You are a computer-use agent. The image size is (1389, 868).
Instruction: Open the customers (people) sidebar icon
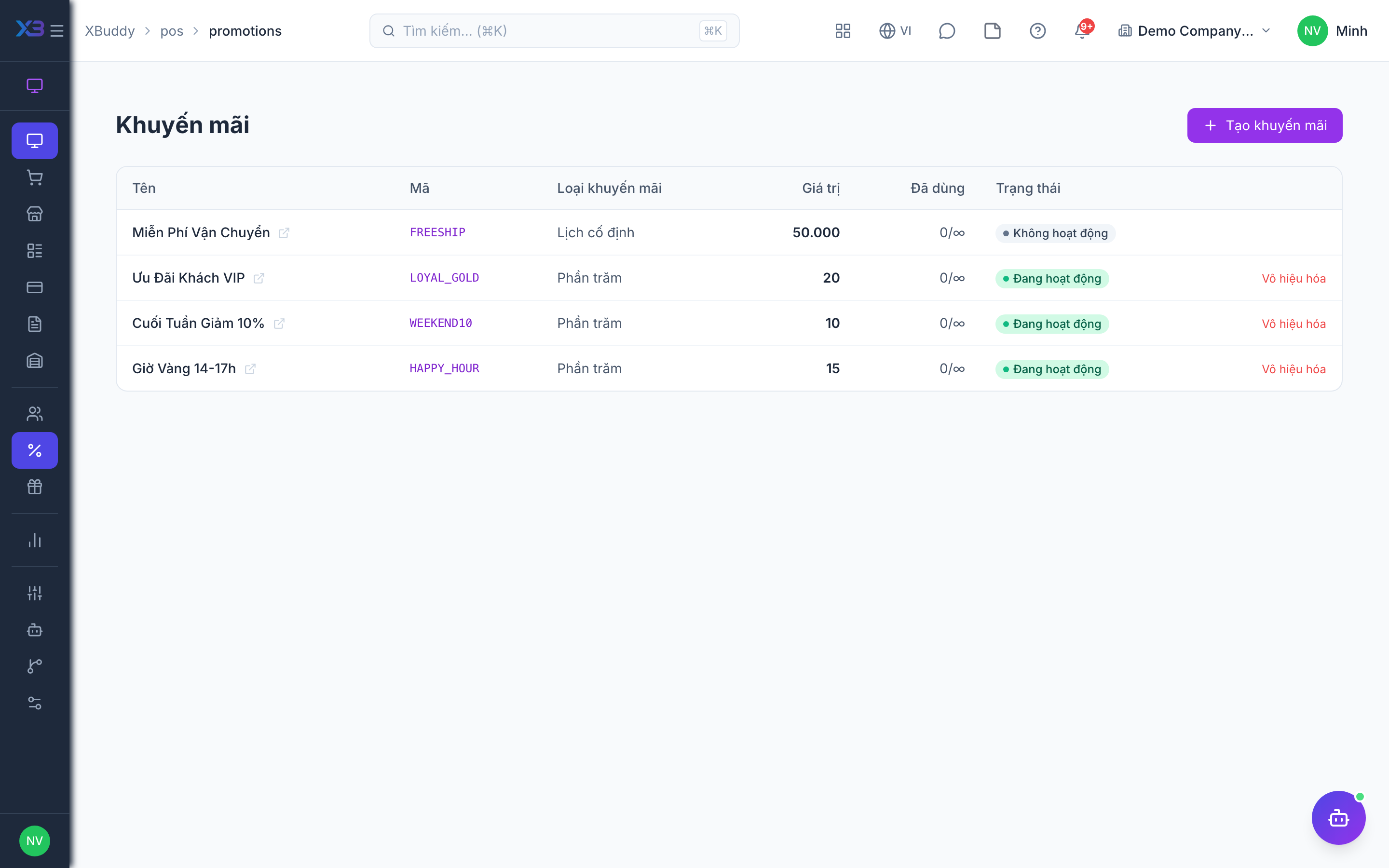click(x=34, y=413)
